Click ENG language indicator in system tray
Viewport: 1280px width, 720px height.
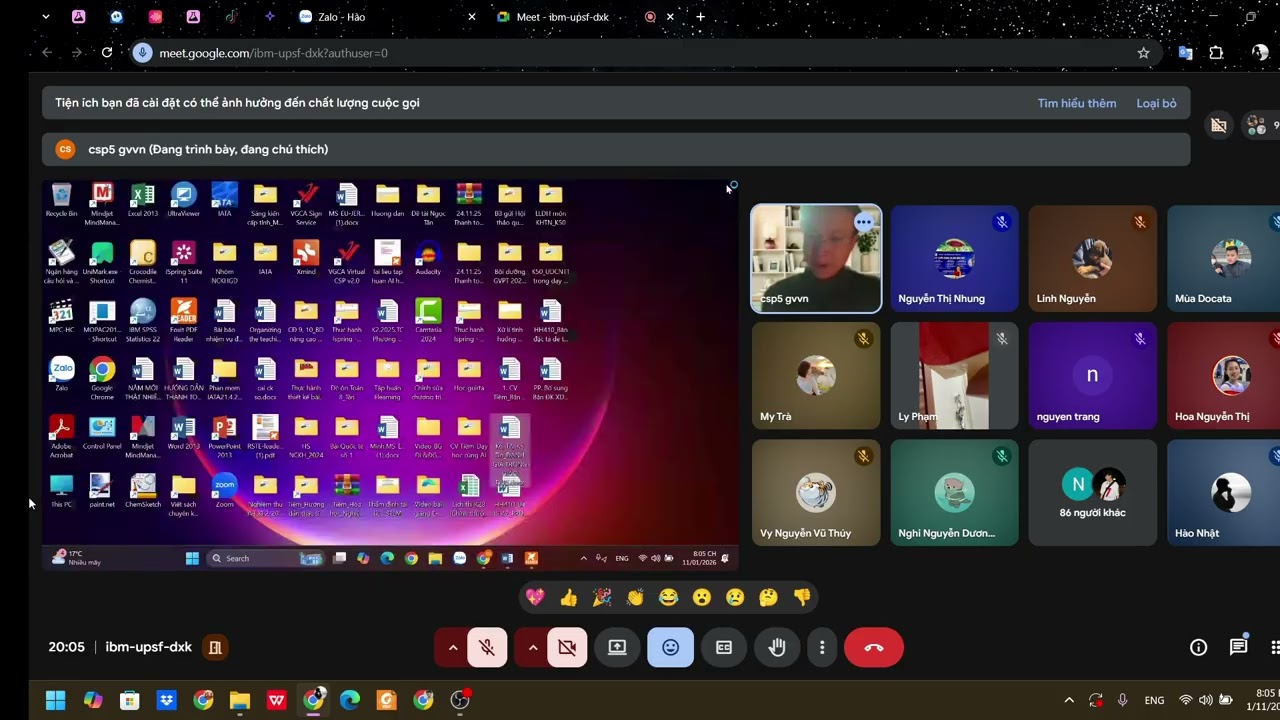1154,700
